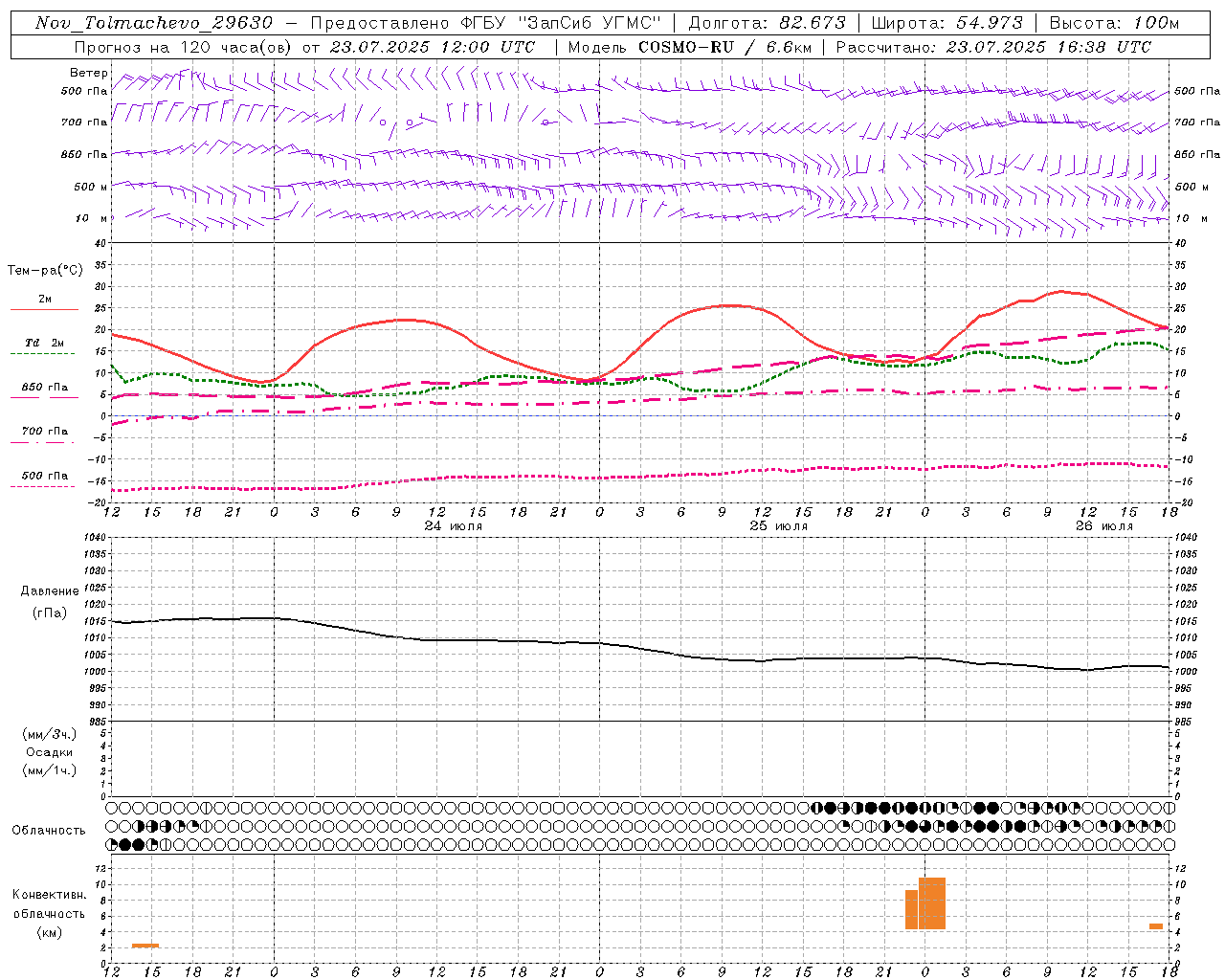This screenshot has height=980, width=1225.
Task: Click the Конвективн. облачность label
Action: pyautogui.click(x=49, y=904)
